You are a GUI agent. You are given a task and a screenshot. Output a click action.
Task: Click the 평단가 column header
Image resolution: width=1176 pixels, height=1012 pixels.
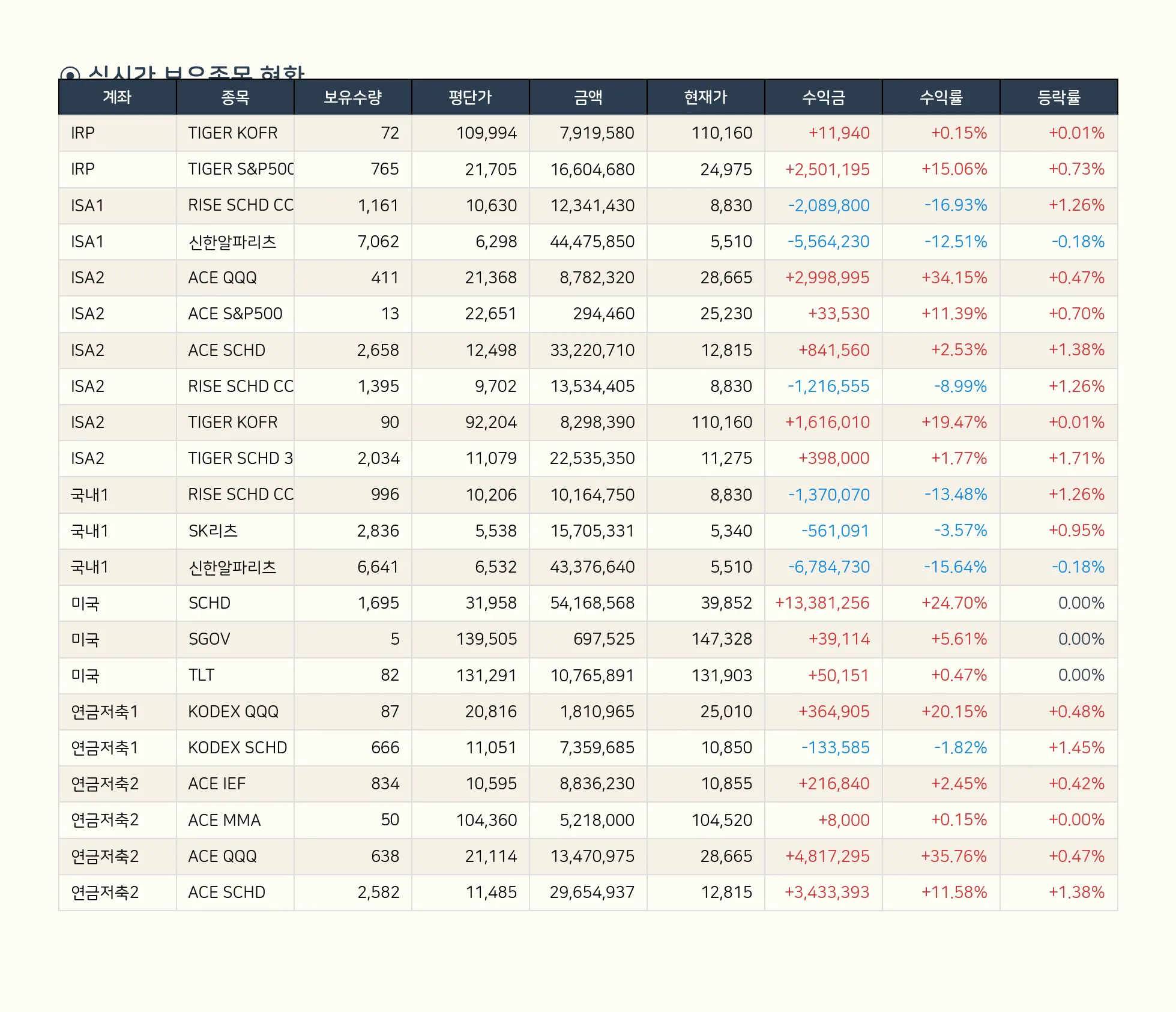(470, 97)
